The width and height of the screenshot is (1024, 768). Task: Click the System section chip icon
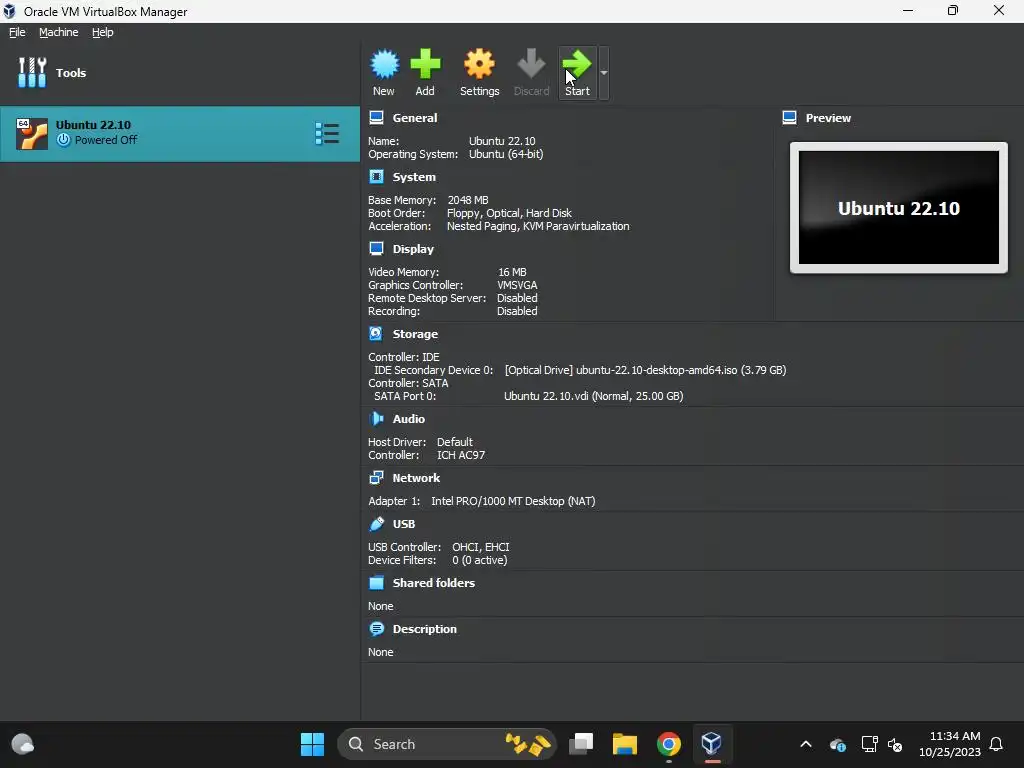pos(376,176)
